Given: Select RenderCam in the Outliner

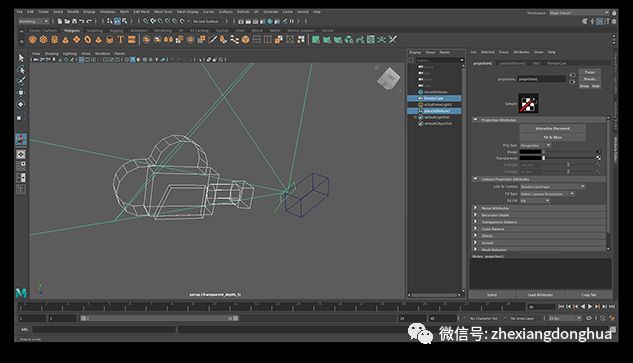Looking at the screenshot, I should tap(434, 98).
